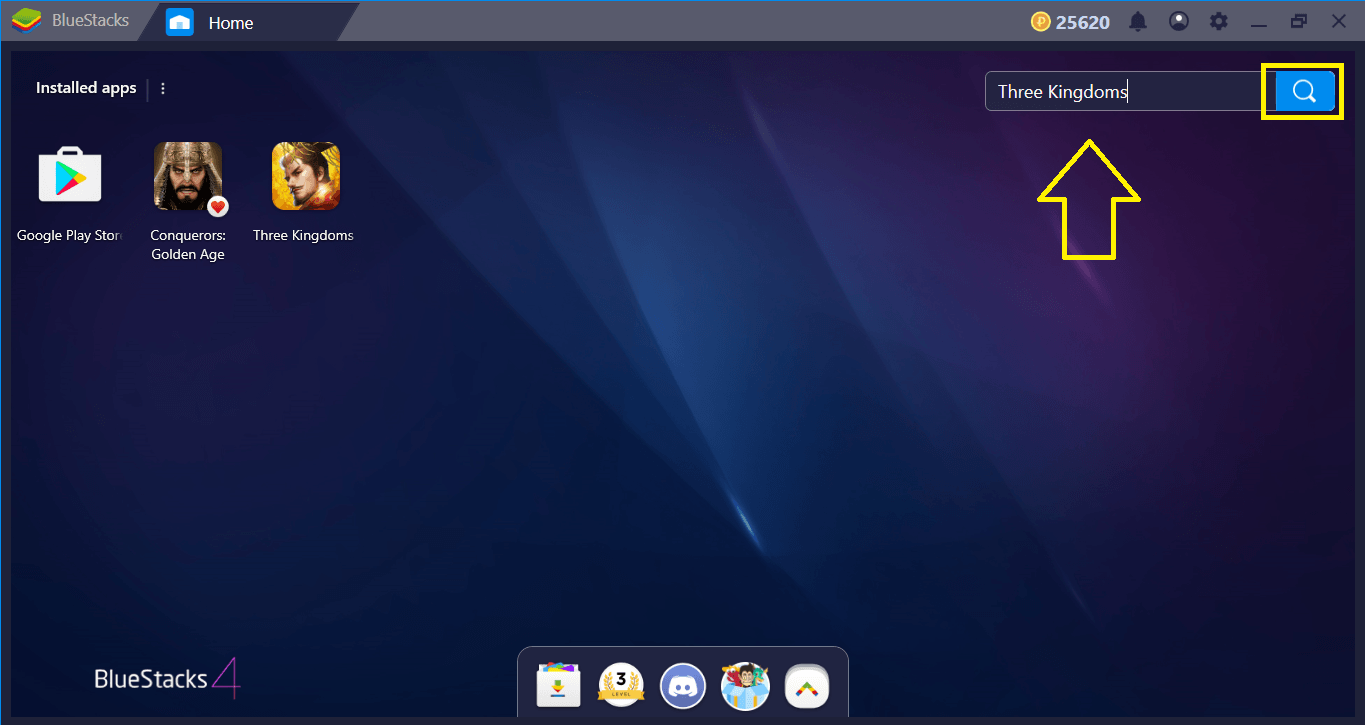The height and width of the screenshot is (725, 1365).
Task: Open the Google Play Store app
Action: click(x=69, y=176)
